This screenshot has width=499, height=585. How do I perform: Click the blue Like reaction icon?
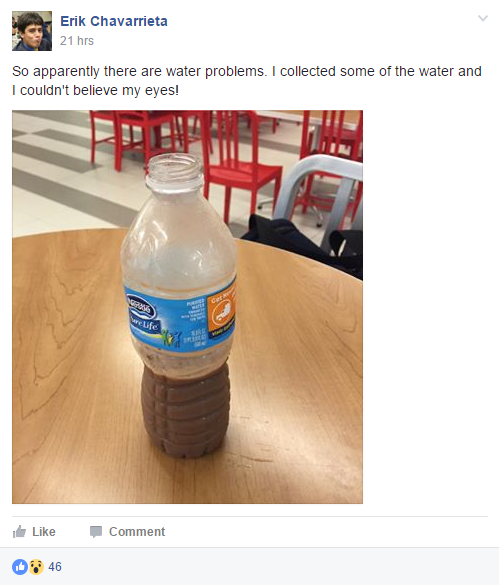(20, 567)
